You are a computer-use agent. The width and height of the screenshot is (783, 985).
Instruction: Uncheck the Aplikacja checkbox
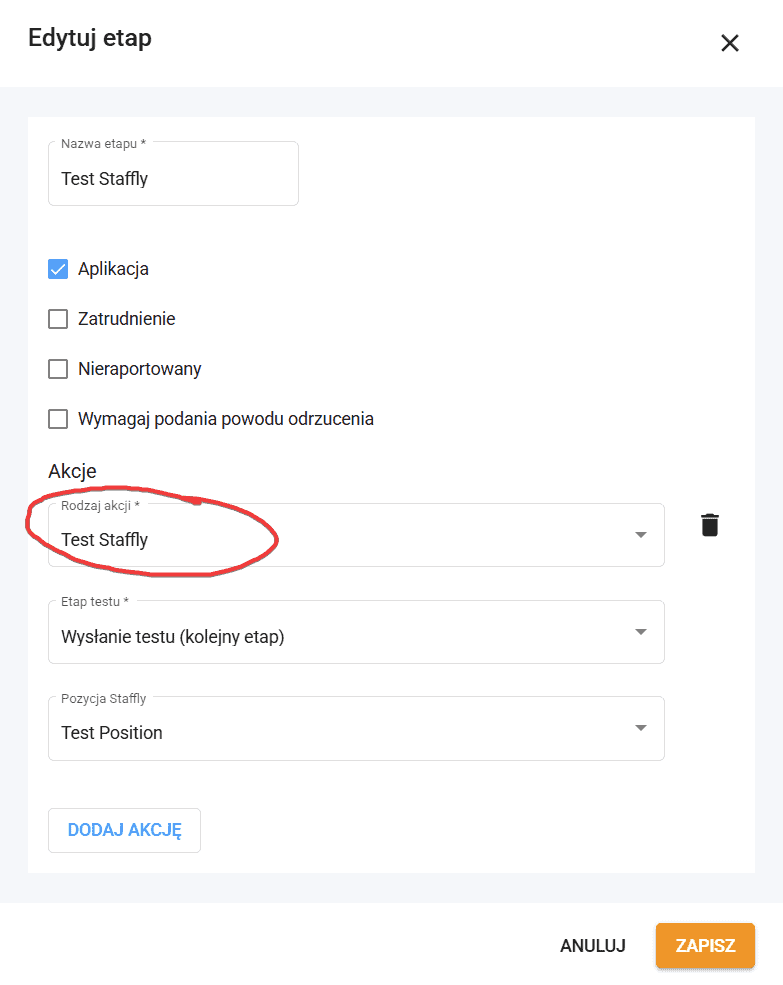pos(58,269)
